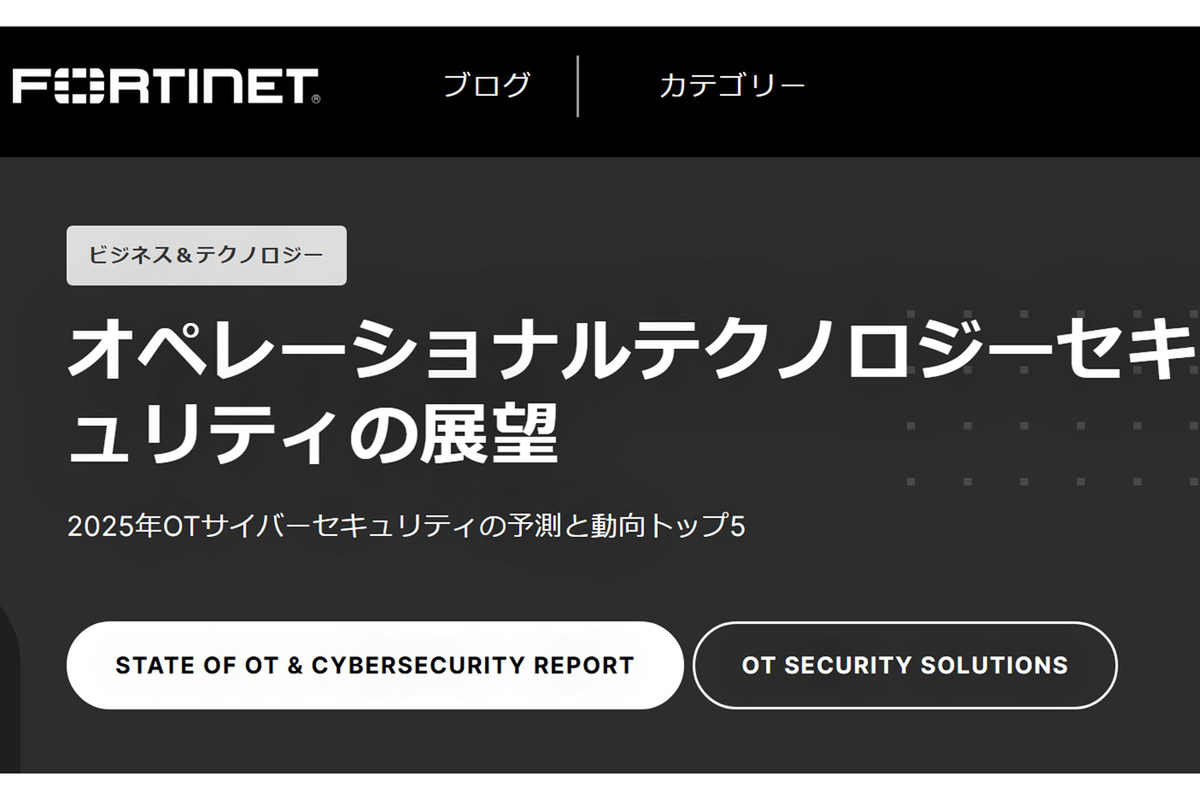1200x800 pixels.
Task: Click the vertical divider between ブログ and カテゴリー
Action: click(578, 86)
